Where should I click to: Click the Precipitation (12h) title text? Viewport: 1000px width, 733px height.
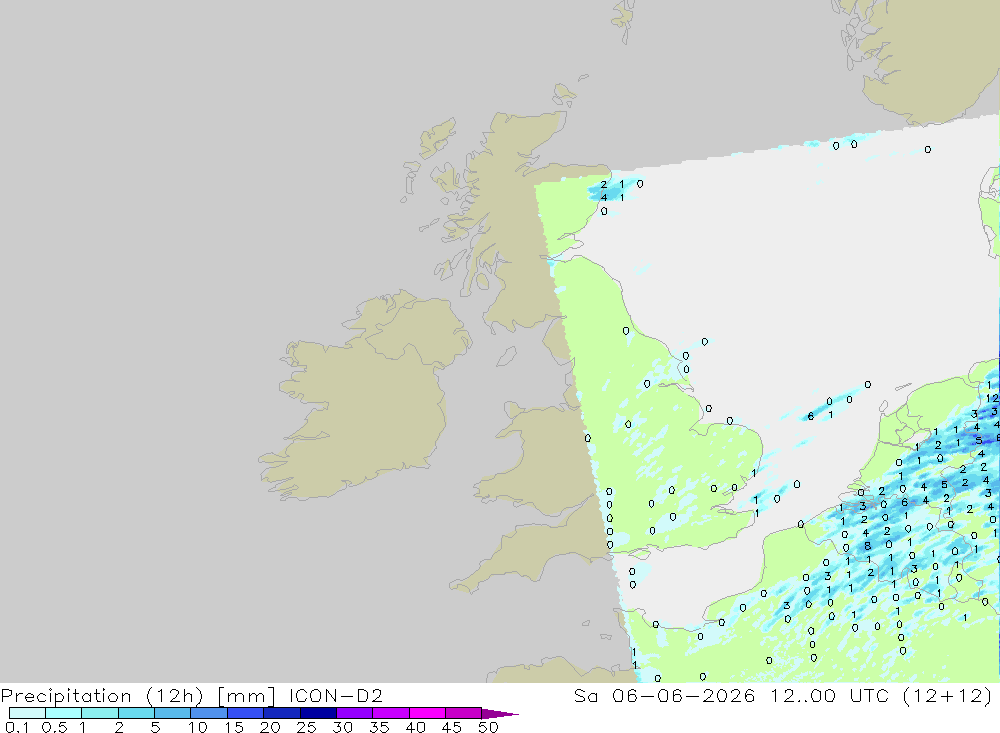pyautogui.click(x=102, y=695)
